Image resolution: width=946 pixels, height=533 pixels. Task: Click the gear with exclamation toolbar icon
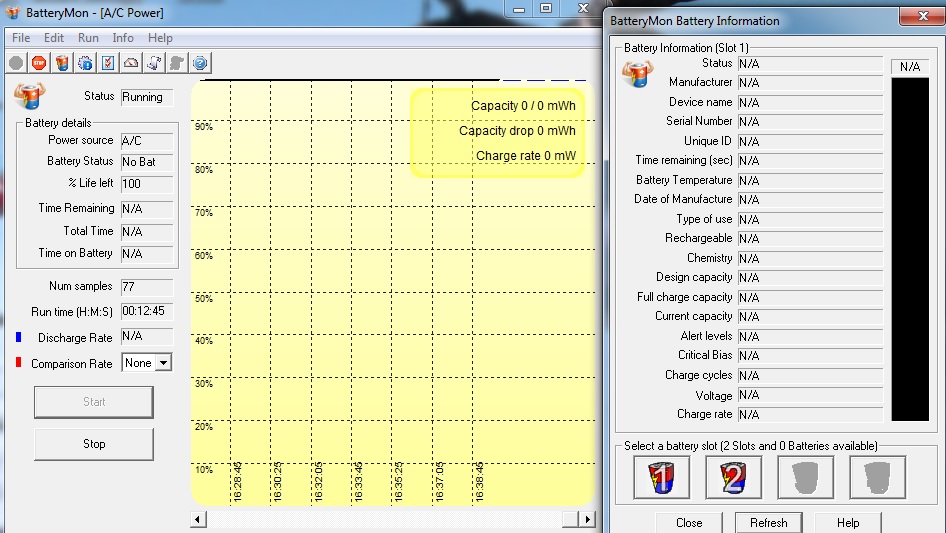pos(85,63)
